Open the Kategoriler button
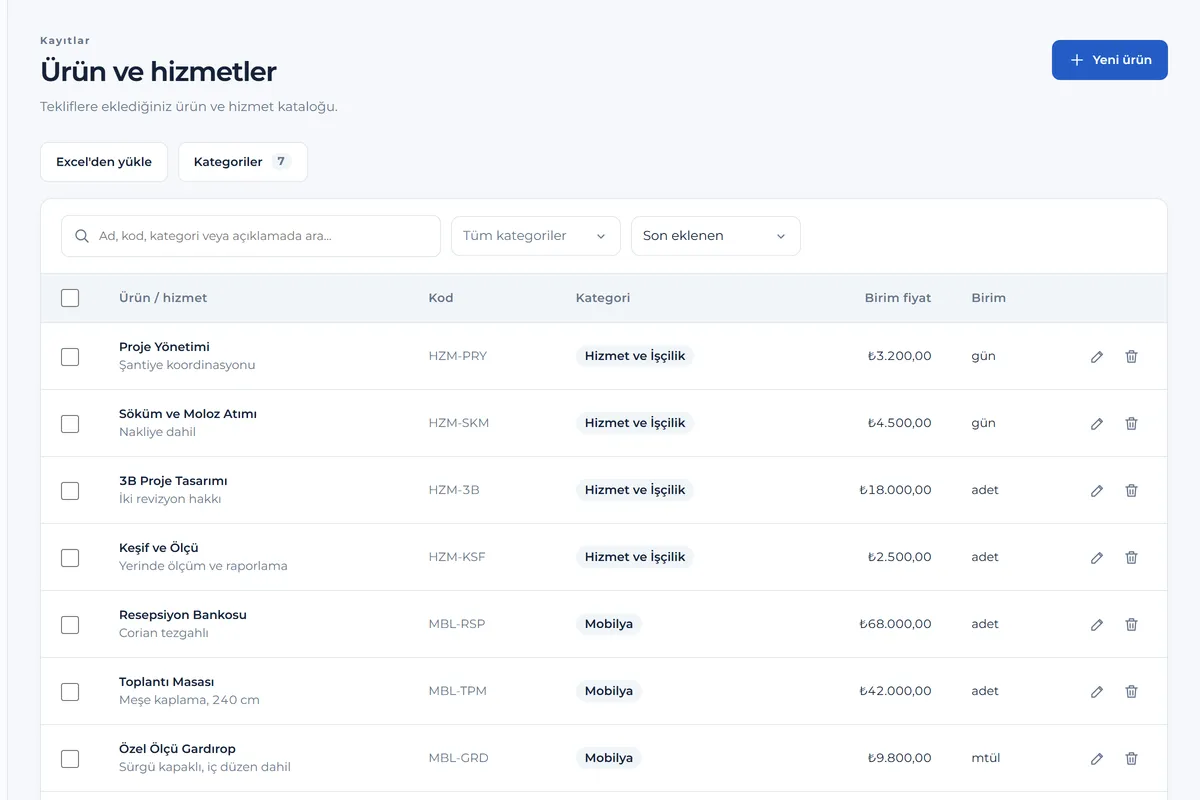The height and width of the screenshot is (800, 1200). [x=243, y=162]
